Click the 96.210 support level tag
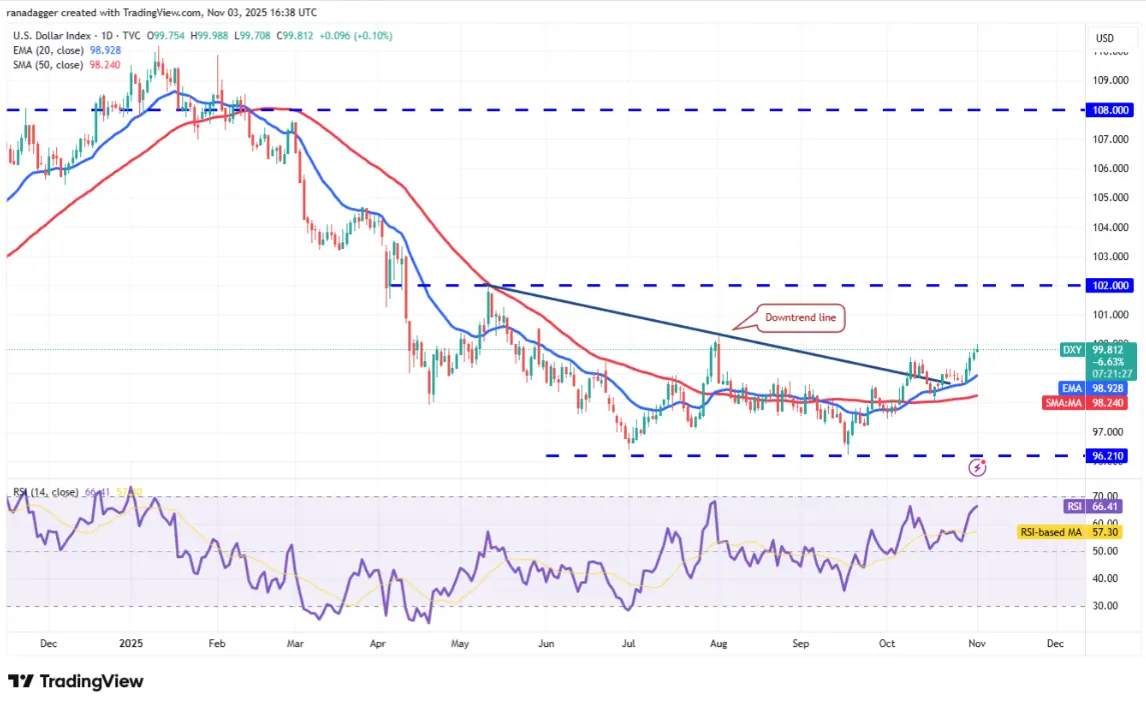Screen dimensions: 1146x703 pos(1107,456)
